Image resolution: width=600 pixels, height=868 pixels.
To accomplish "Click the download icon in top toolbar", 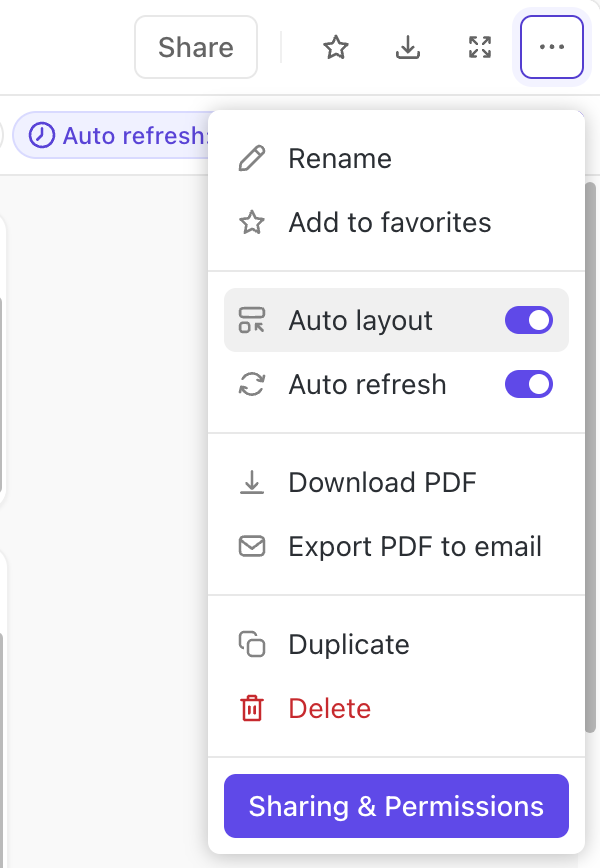I will point(408,47).
